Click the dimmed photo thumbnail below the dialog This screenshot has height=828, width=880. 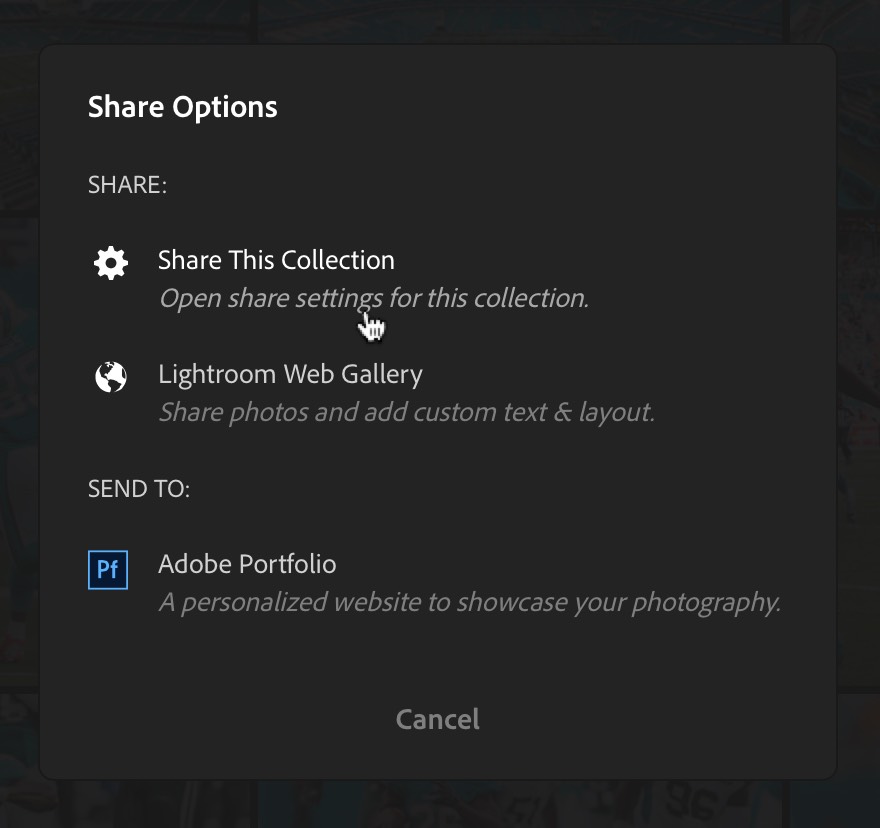(x=438, y=804)
